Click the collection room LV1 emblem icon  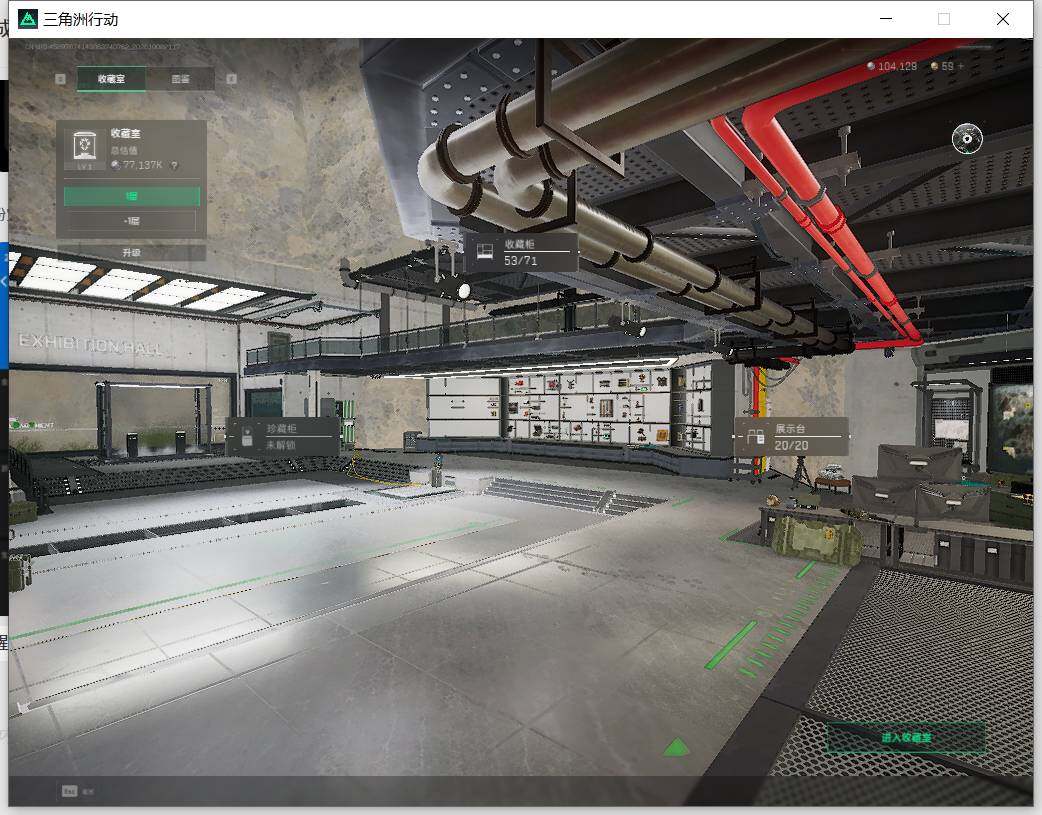[x=84, y=148]
